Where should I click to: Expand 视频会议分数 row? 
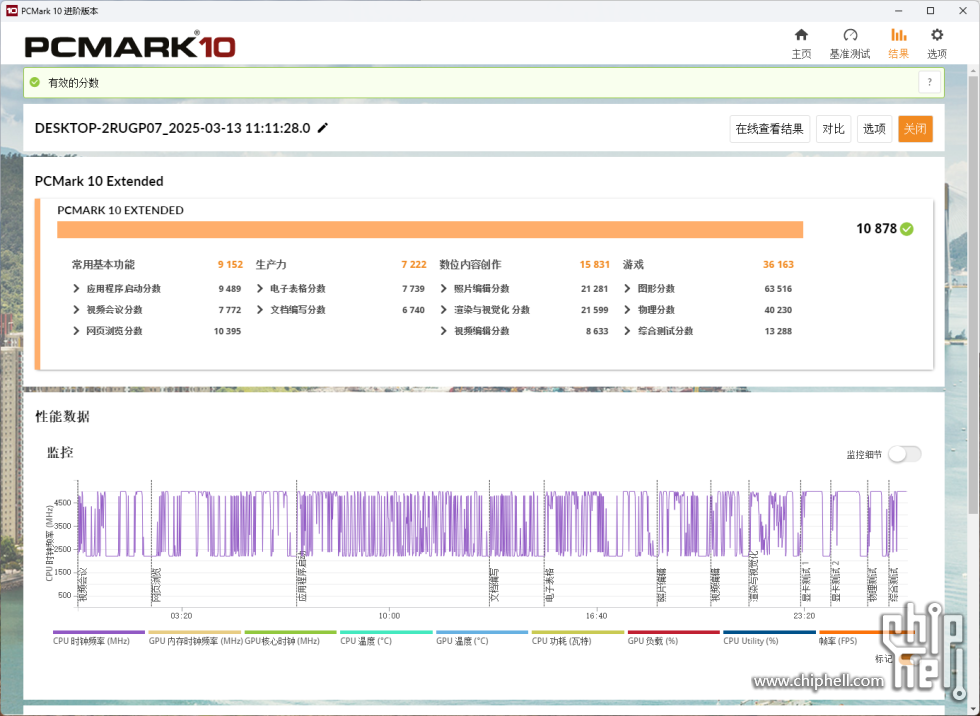pos(76,310)
